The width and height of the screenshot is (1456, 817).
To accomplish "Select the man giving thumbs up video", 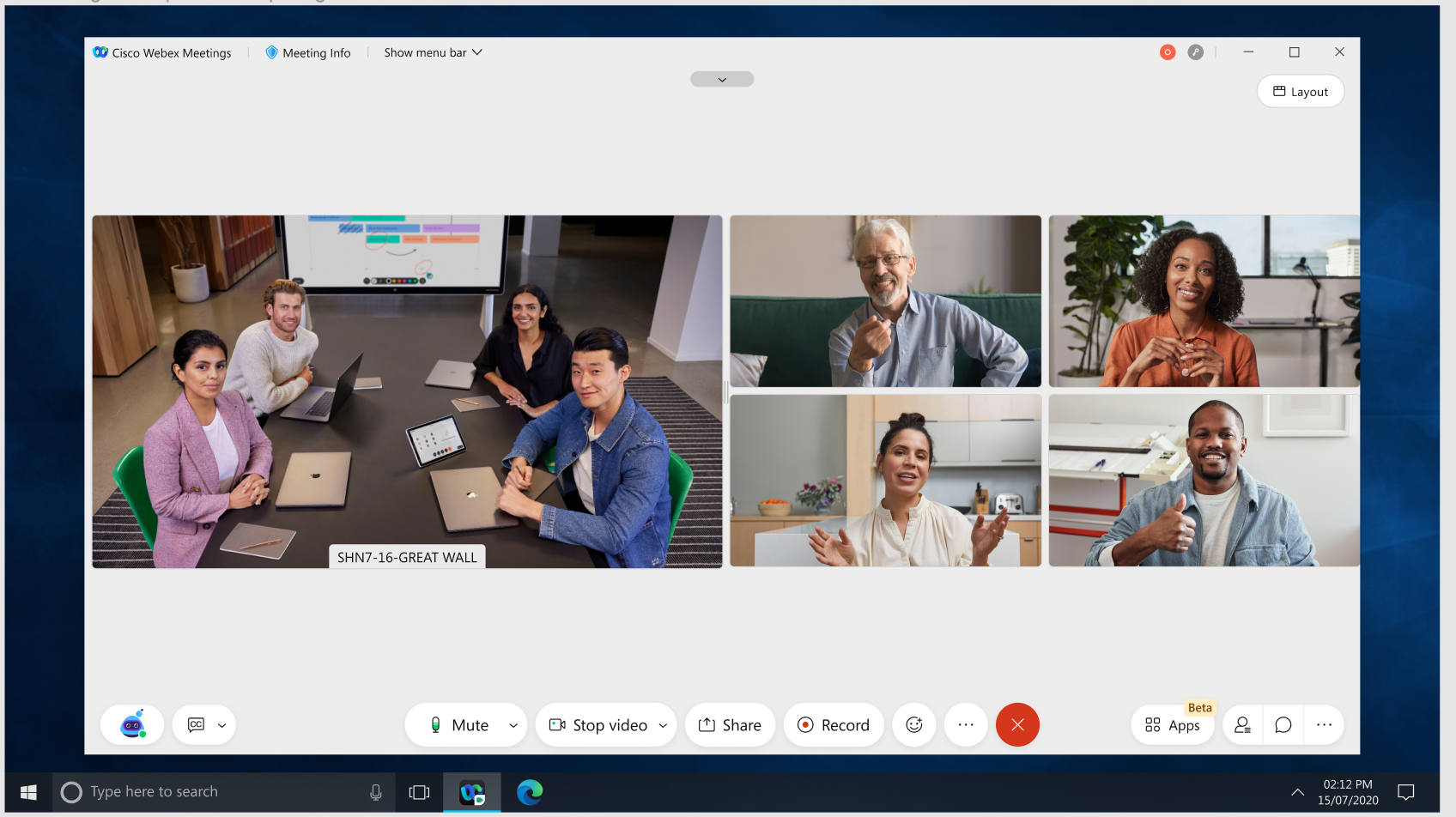I will (x=1204, y=481).
